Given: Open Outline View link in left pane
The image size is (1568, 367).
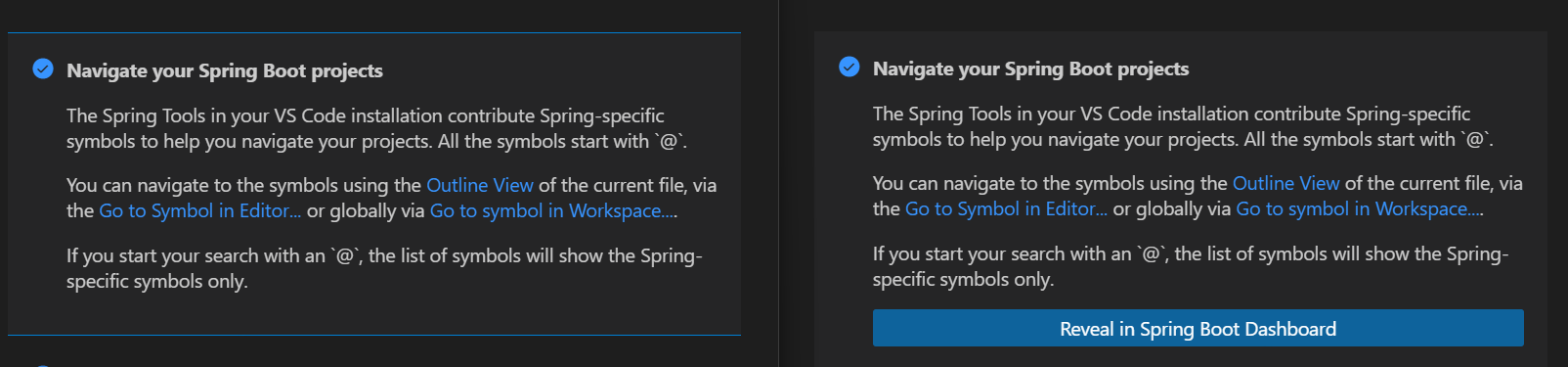Looking at the screenshot, I should pos(480,185).
